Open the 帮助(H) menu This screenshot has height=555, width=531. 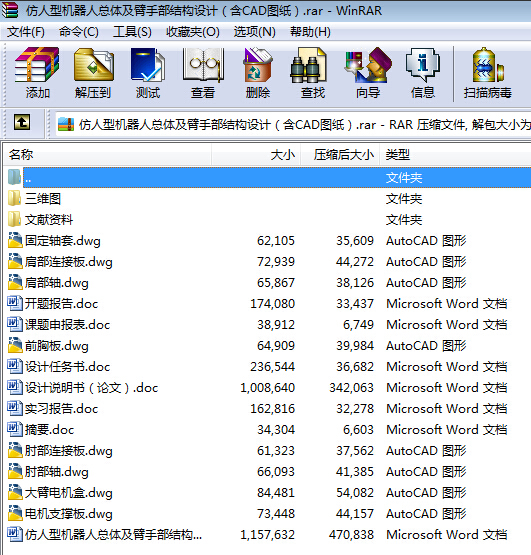(x=310, y=32)
